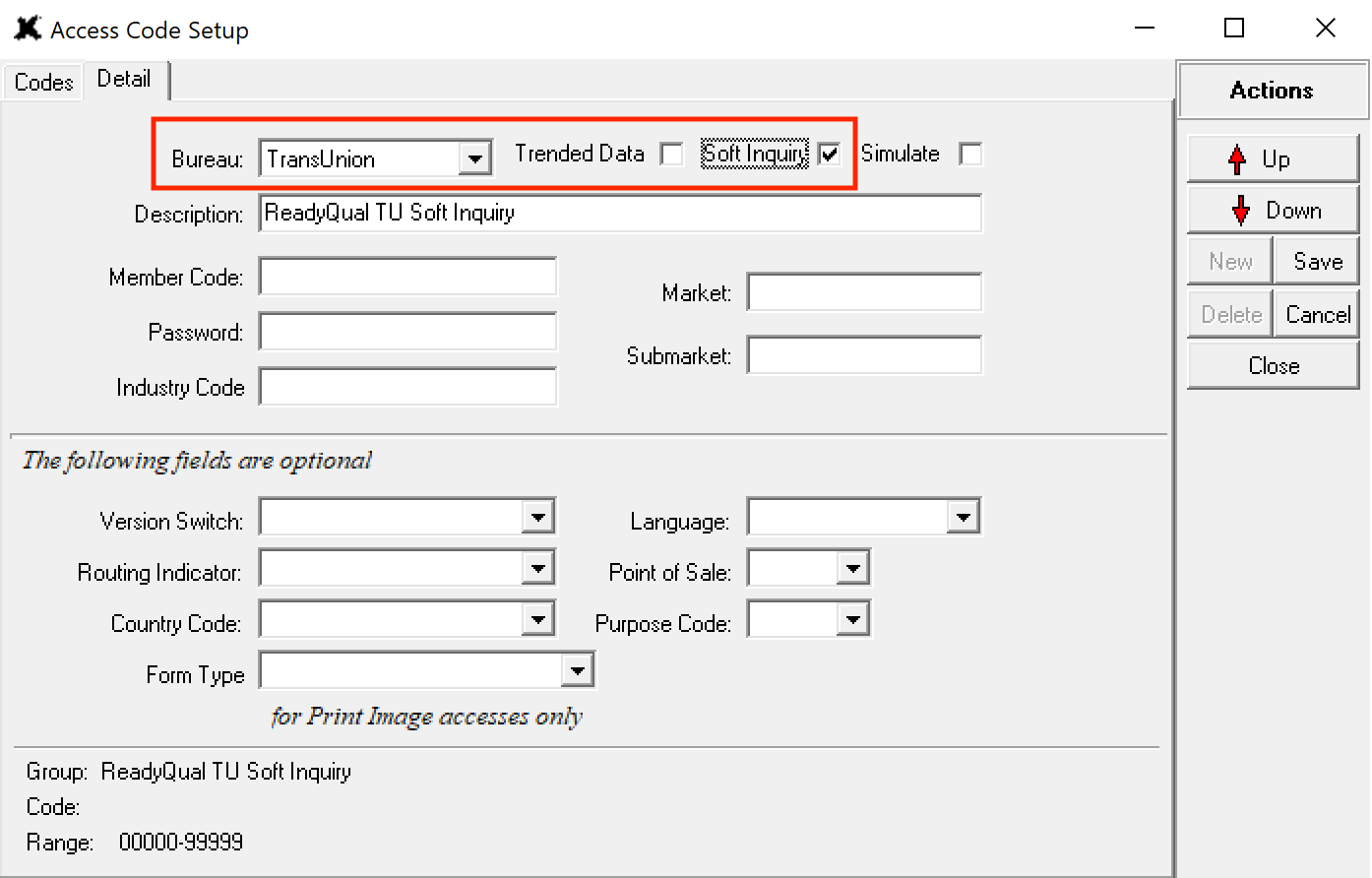The image size is (1372, 878).
Task: Click the Actions panel header
Action: pos(1273,91)
